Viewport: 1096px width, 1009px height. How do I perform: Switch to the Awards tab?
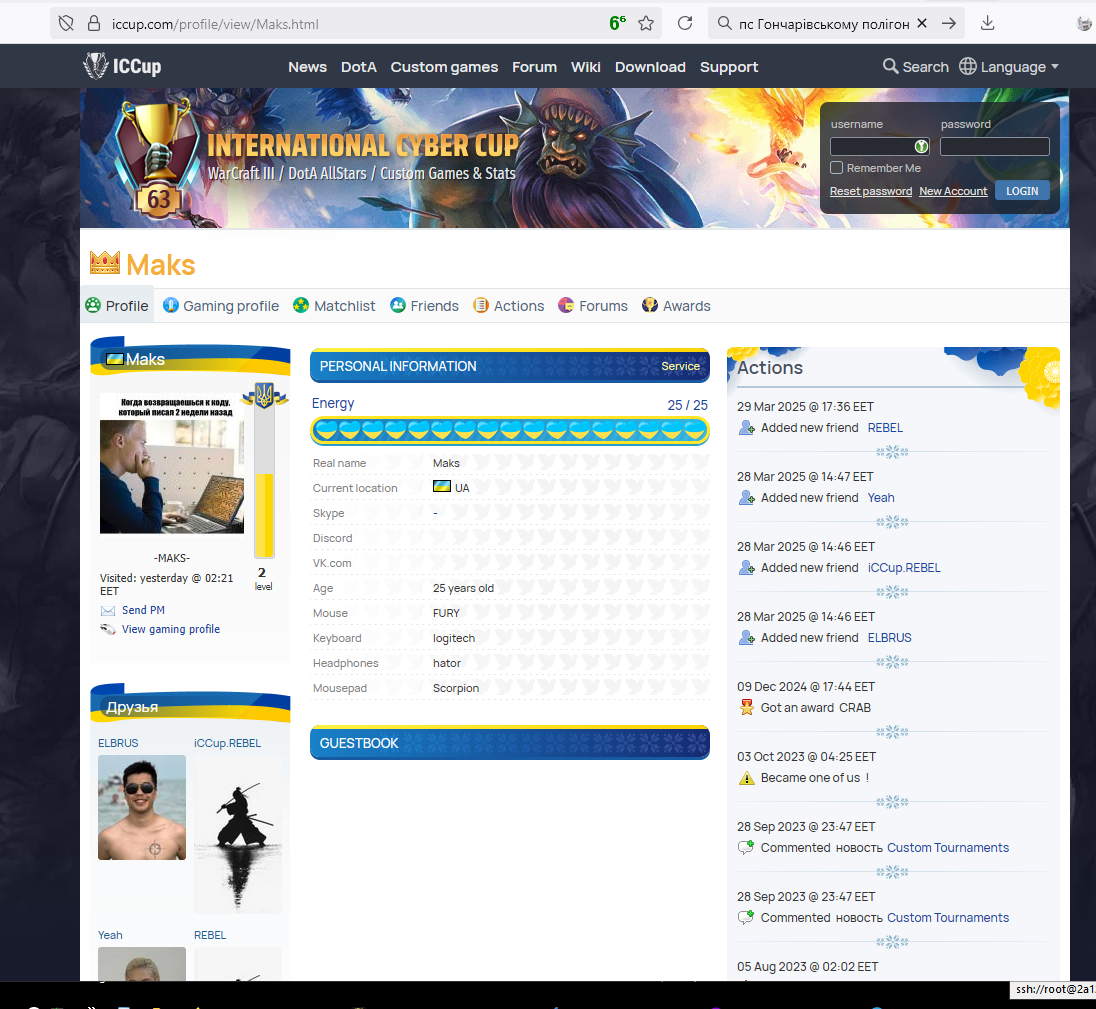(x=676, y=306)
